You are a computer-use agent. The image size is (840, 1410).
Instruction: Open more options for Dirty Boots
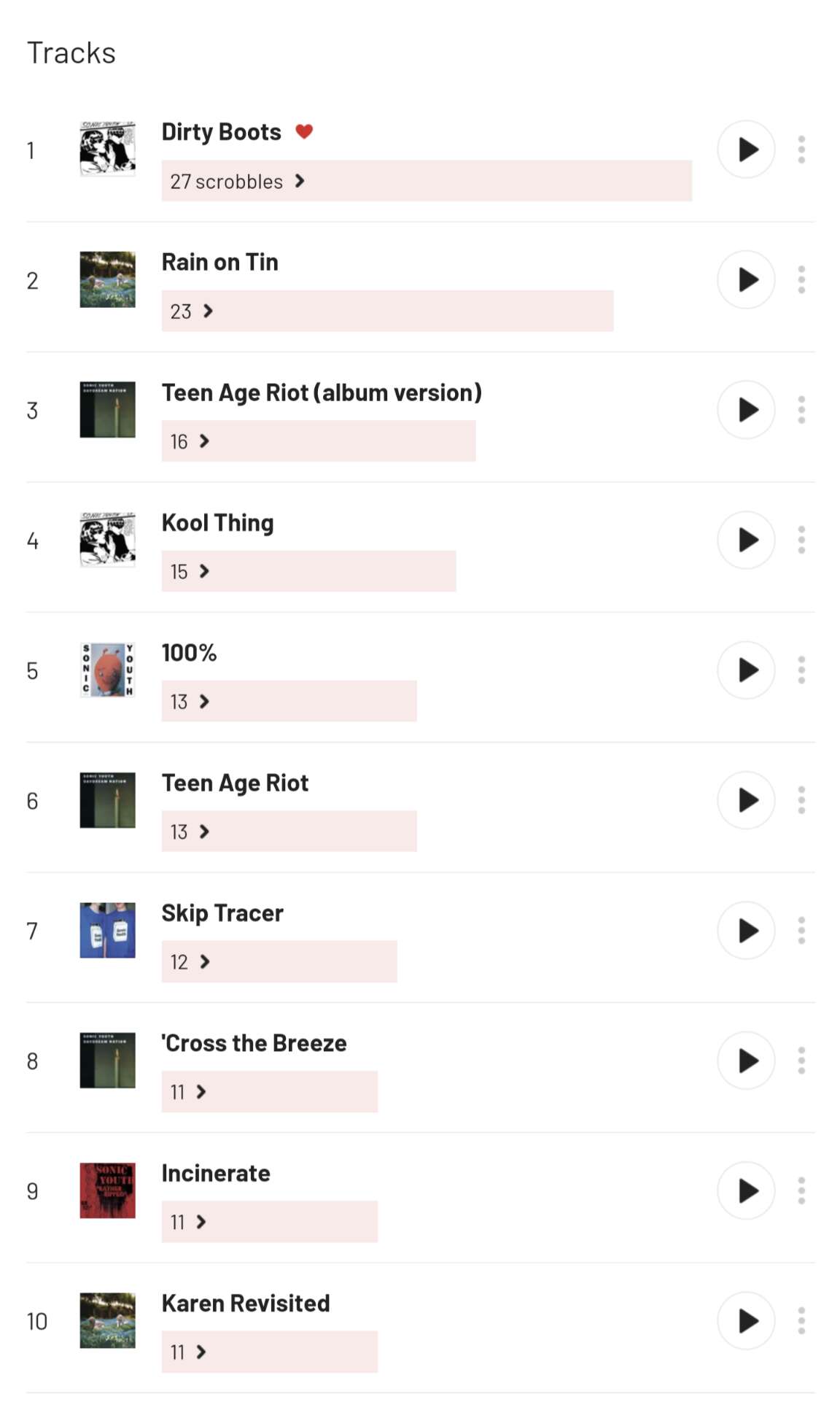tap(801, 150)
